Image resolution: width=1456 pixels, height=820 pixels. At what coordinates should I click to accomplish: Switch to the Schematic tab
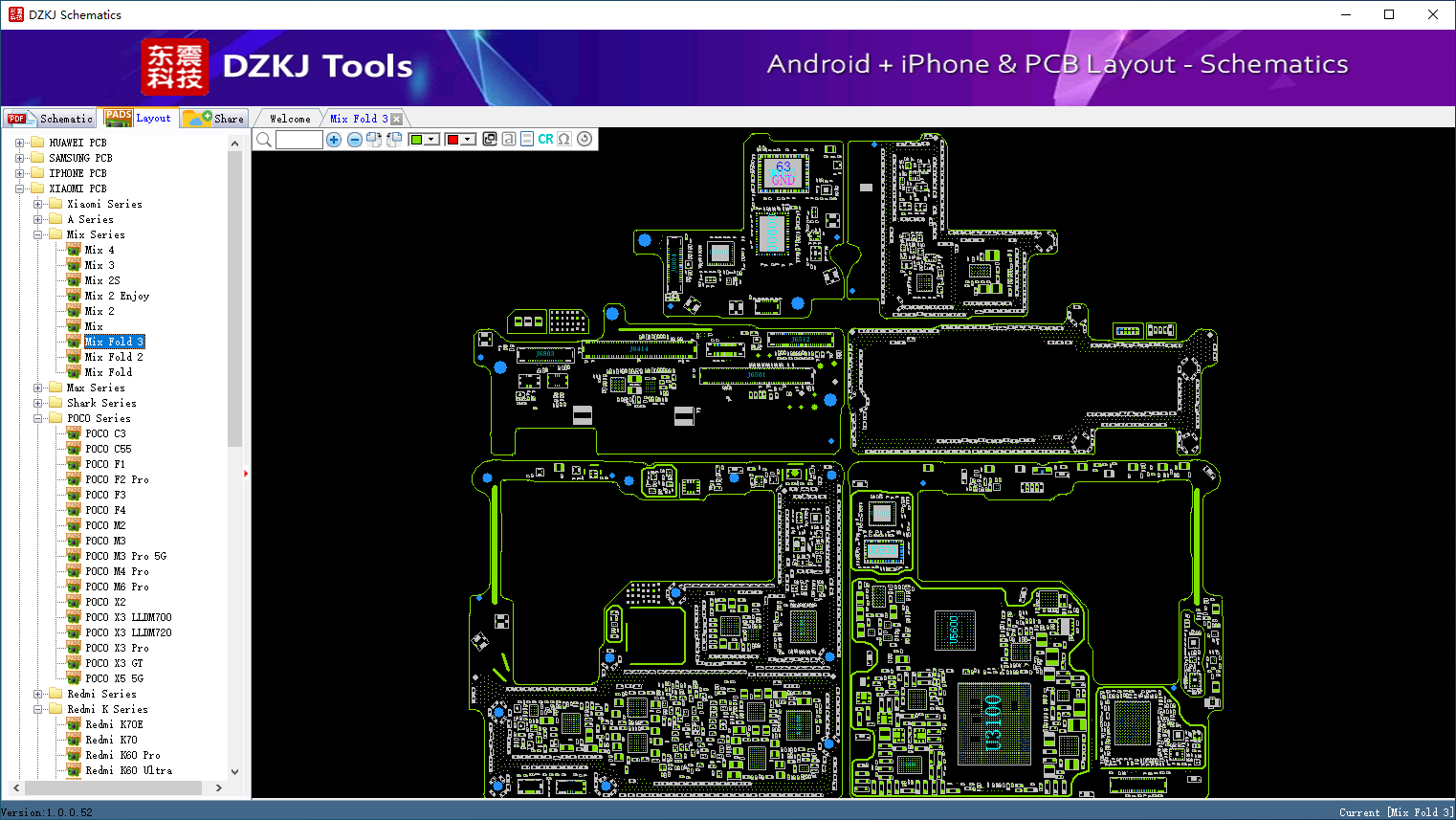click(x=50, y=119)
